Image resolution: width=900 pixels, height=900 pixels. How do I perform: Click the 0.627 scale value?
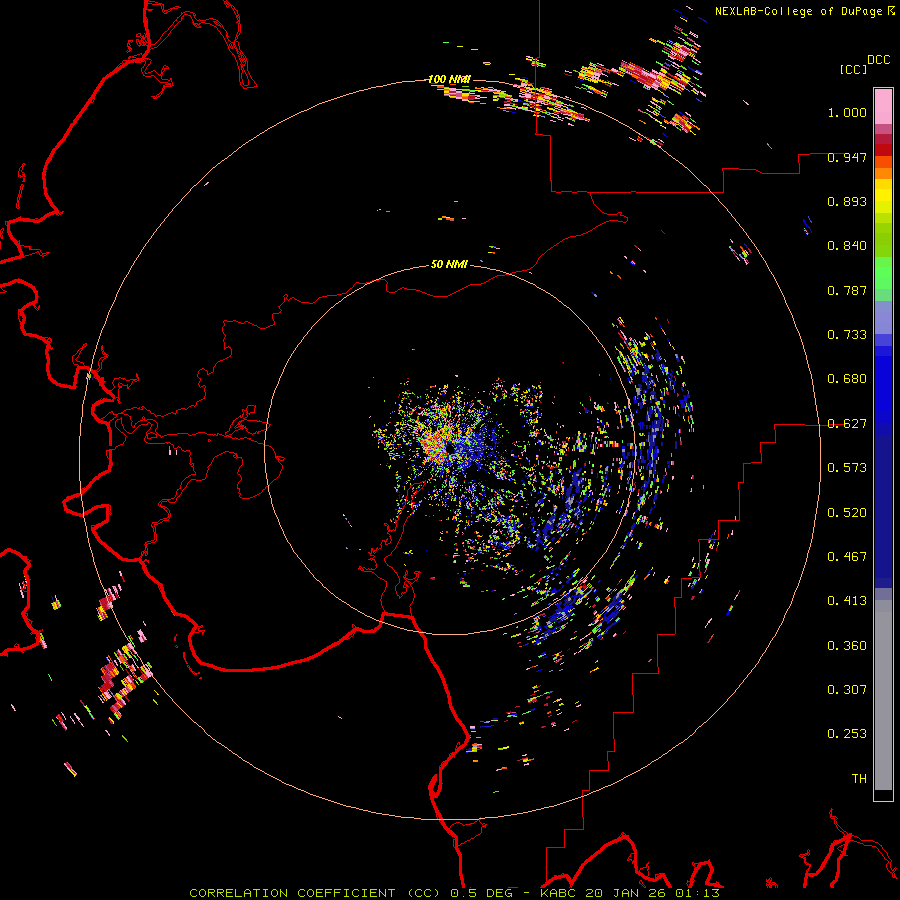[x=847, y=424]
